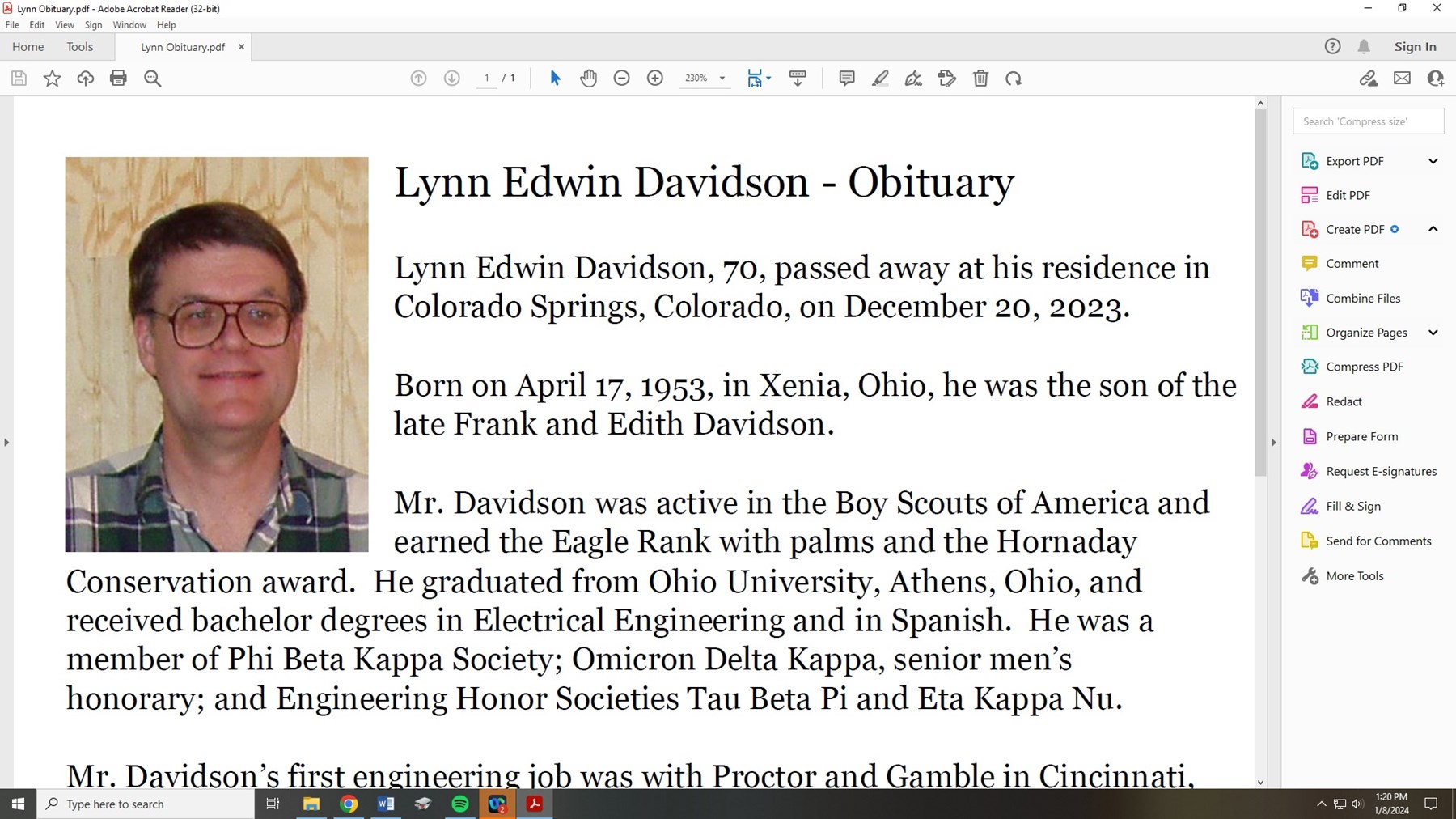Email the PDF as an attachment
Viewport: 1456px width, 819px height.
tap(1403, 78)
